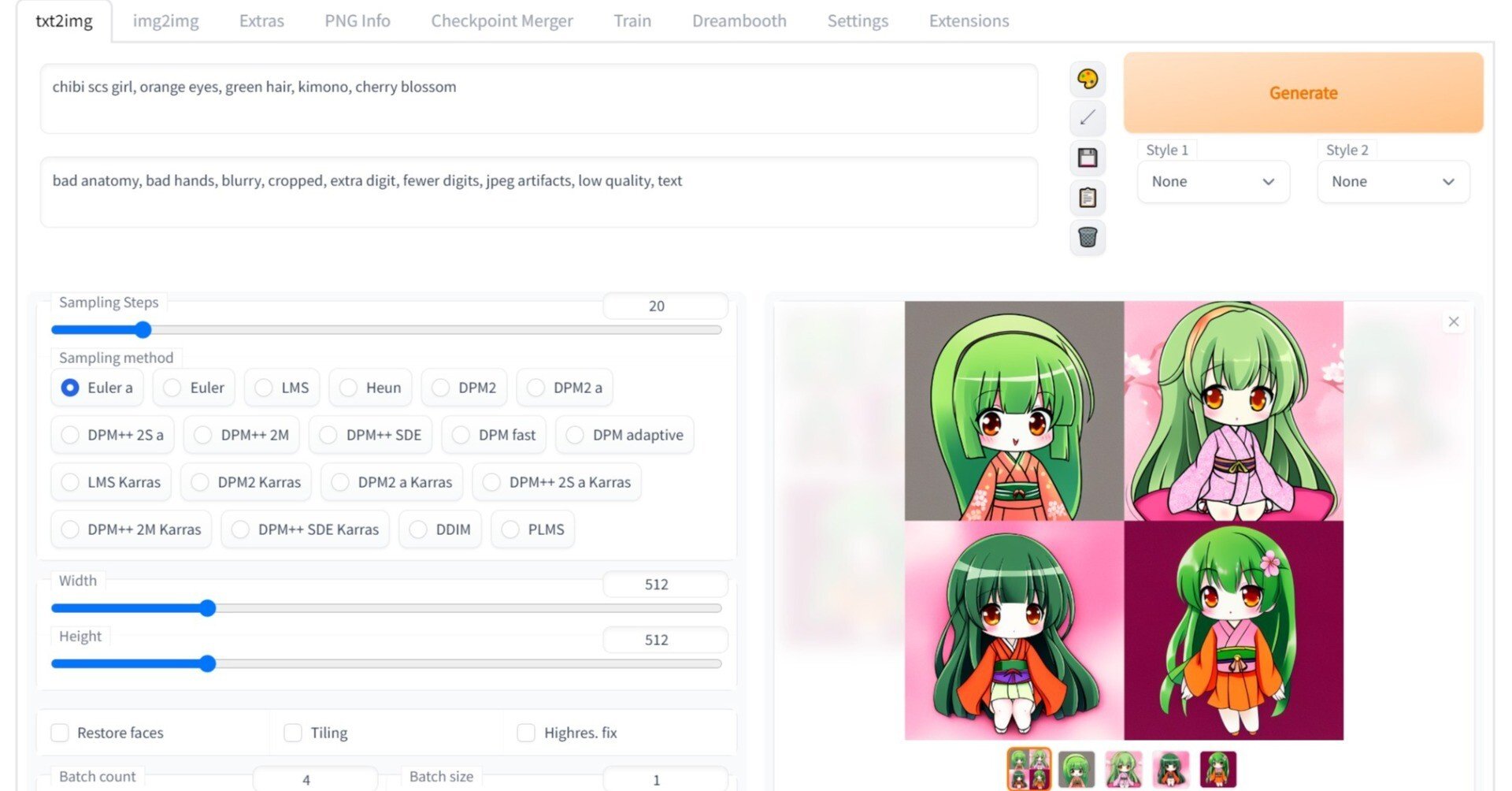Viewport: 1512px width, 791px height.
Task: Open the Style 2 dropdown
Action: click(1393, 182)
